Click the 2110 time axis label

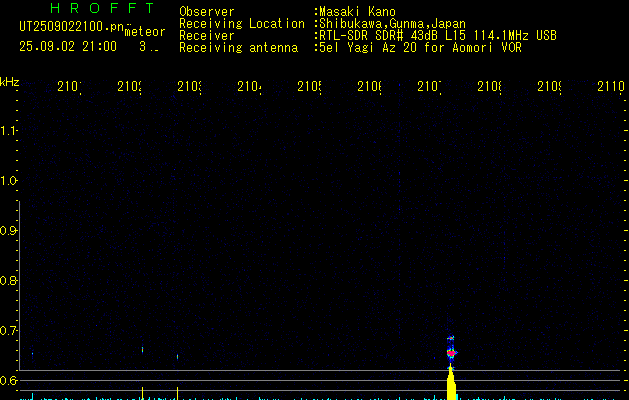611,86
